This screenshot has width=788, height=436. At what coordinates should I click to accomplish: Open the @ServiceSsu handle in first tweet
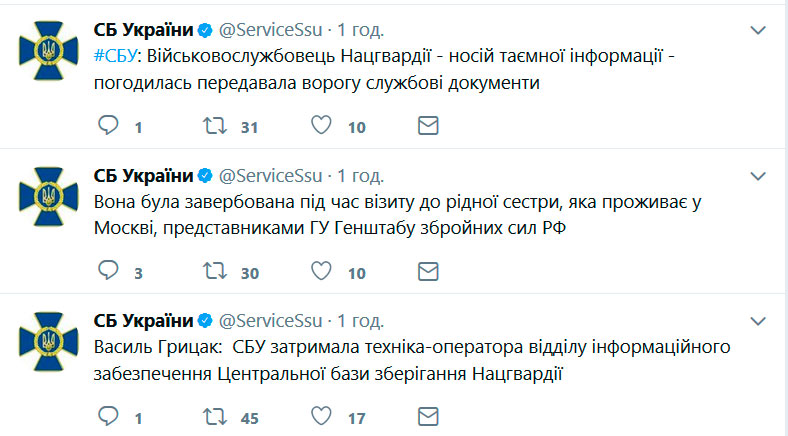point(270,28)
